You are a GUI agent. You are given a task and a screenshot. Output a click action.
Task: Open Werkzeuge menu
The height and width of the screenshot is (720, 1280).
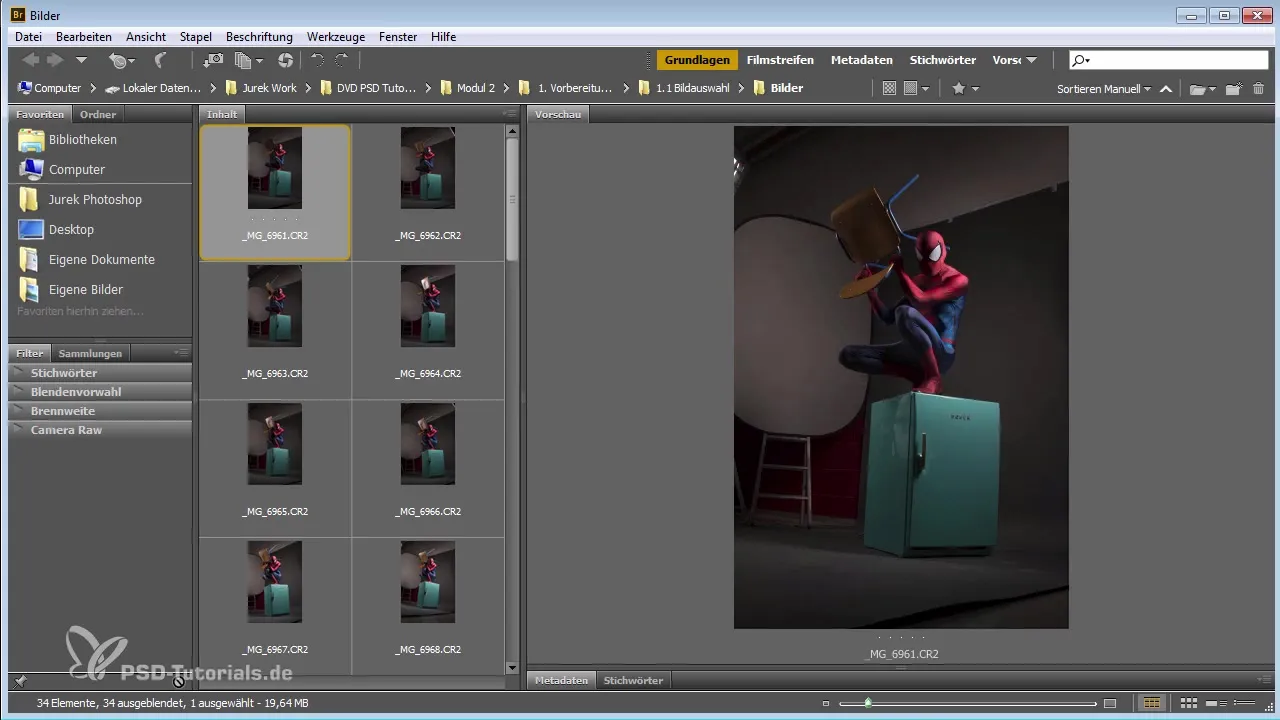click(336, 36)
